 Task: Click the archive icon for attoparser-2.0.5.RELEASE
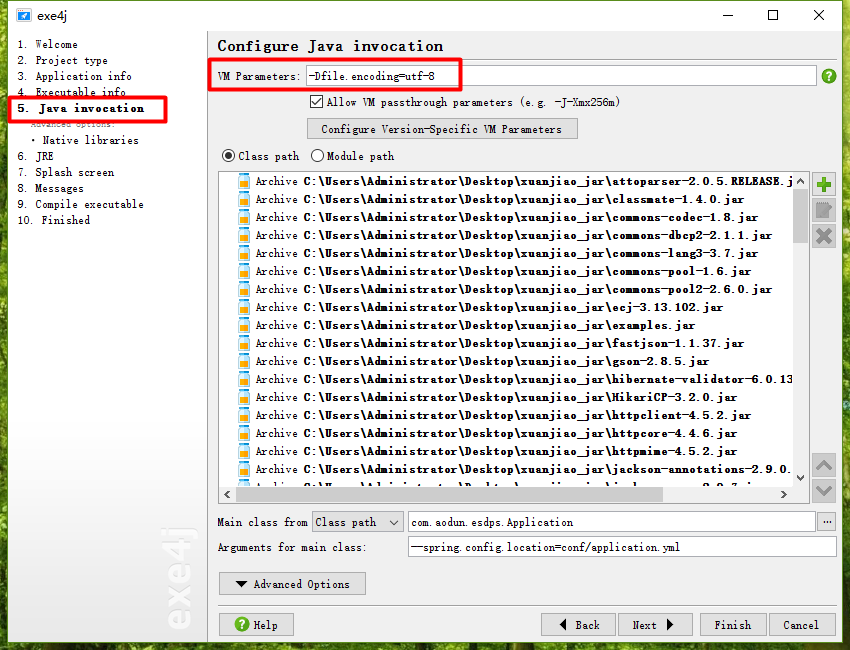[244, 181]
